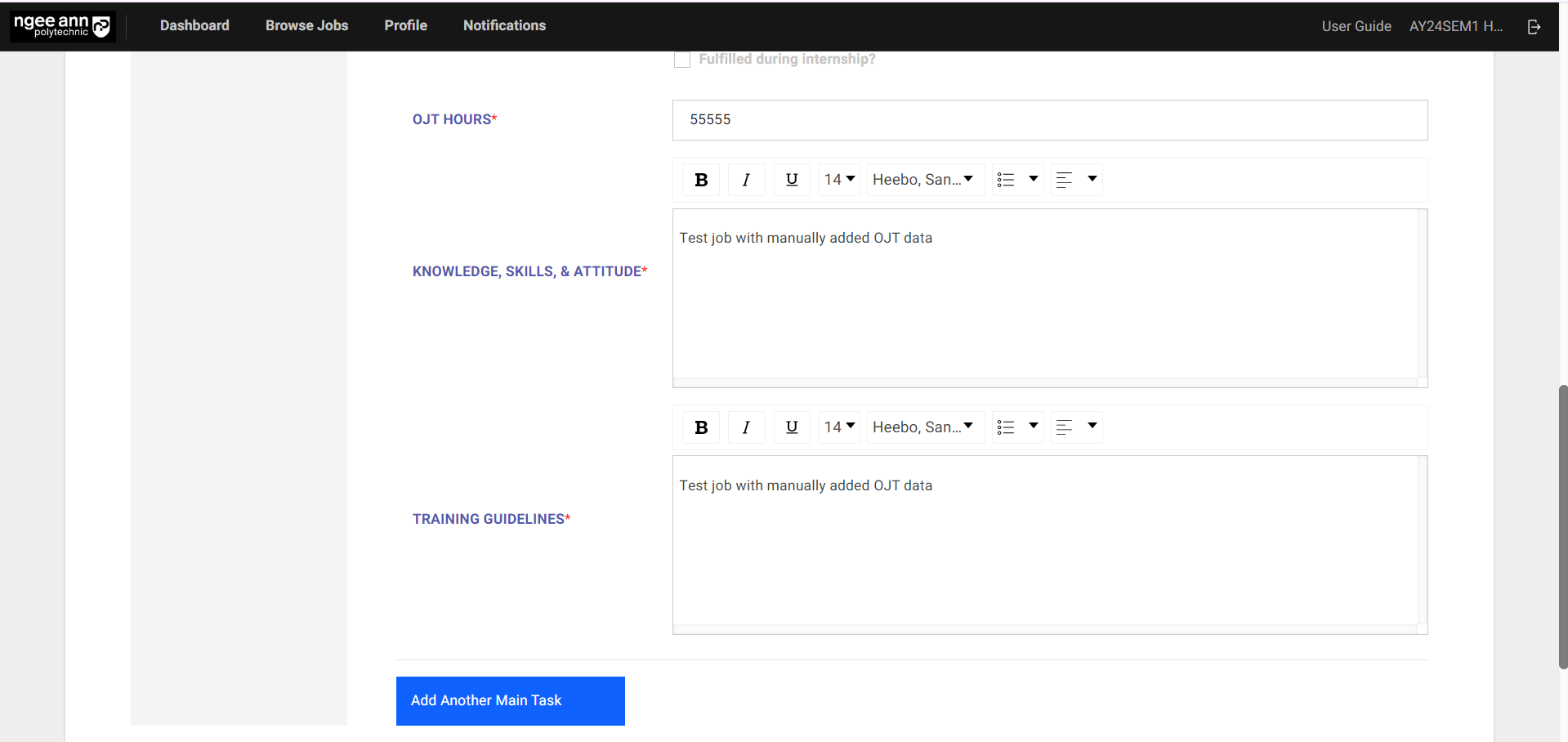Click the Ngee Ann Polytechnic logo
Image resolution: width=1568 pixels, height=742 pixels.
coord(62,26)
